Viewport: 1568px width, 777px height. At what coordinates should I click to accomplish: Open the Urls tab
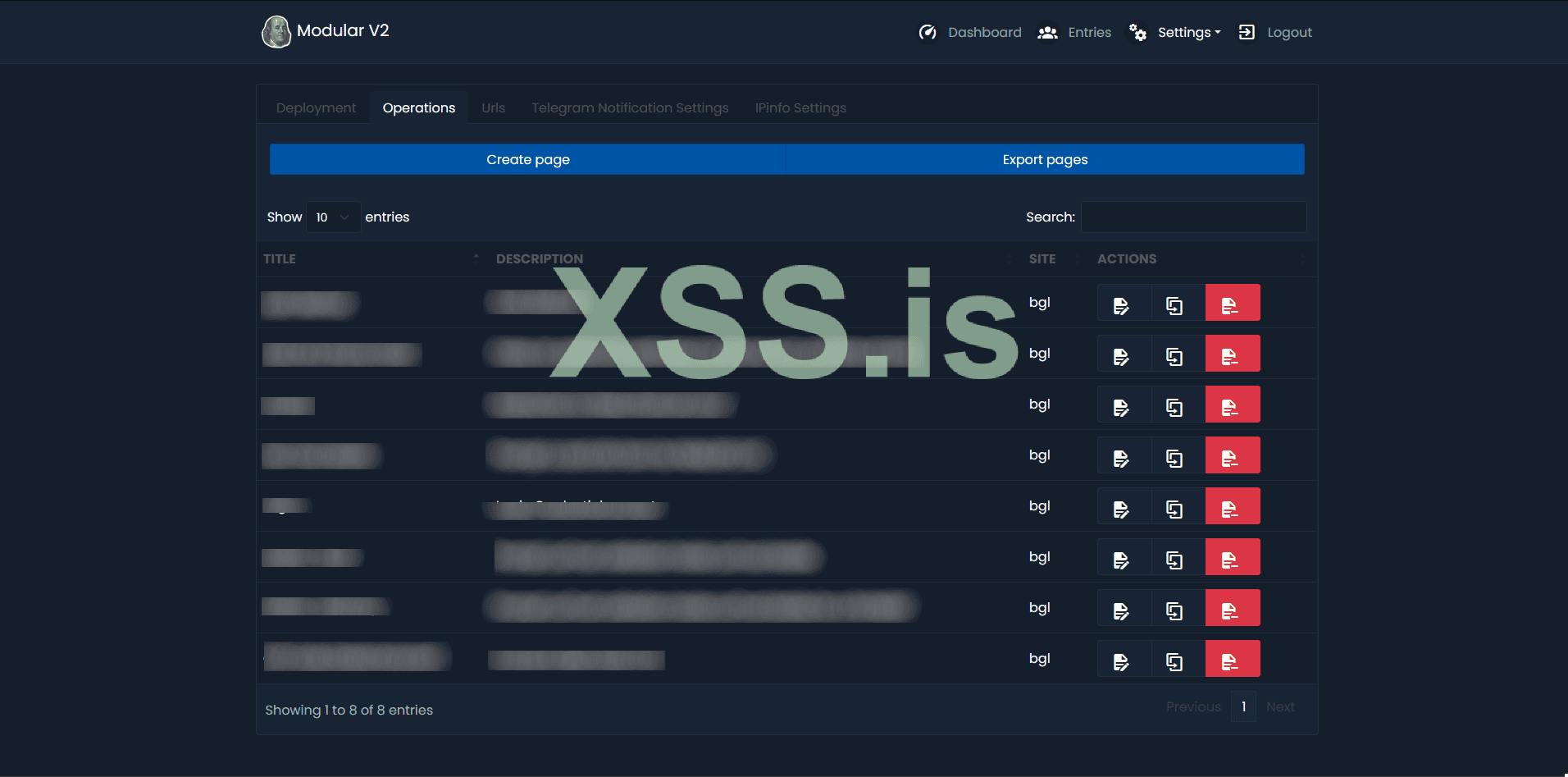493,107
